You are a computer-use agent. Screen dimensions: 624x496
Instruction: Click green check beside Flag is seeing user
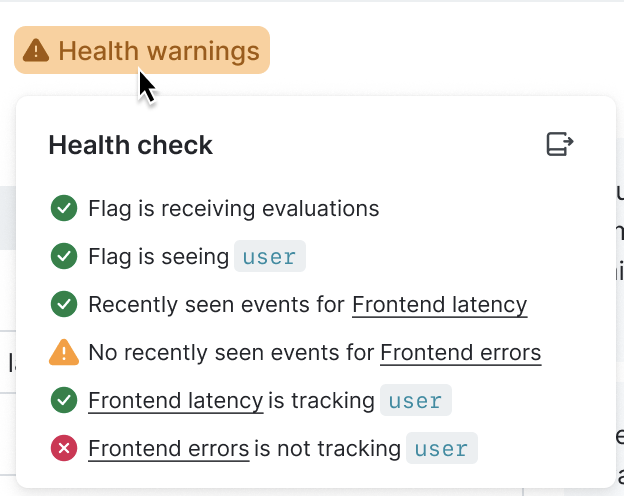64,257
